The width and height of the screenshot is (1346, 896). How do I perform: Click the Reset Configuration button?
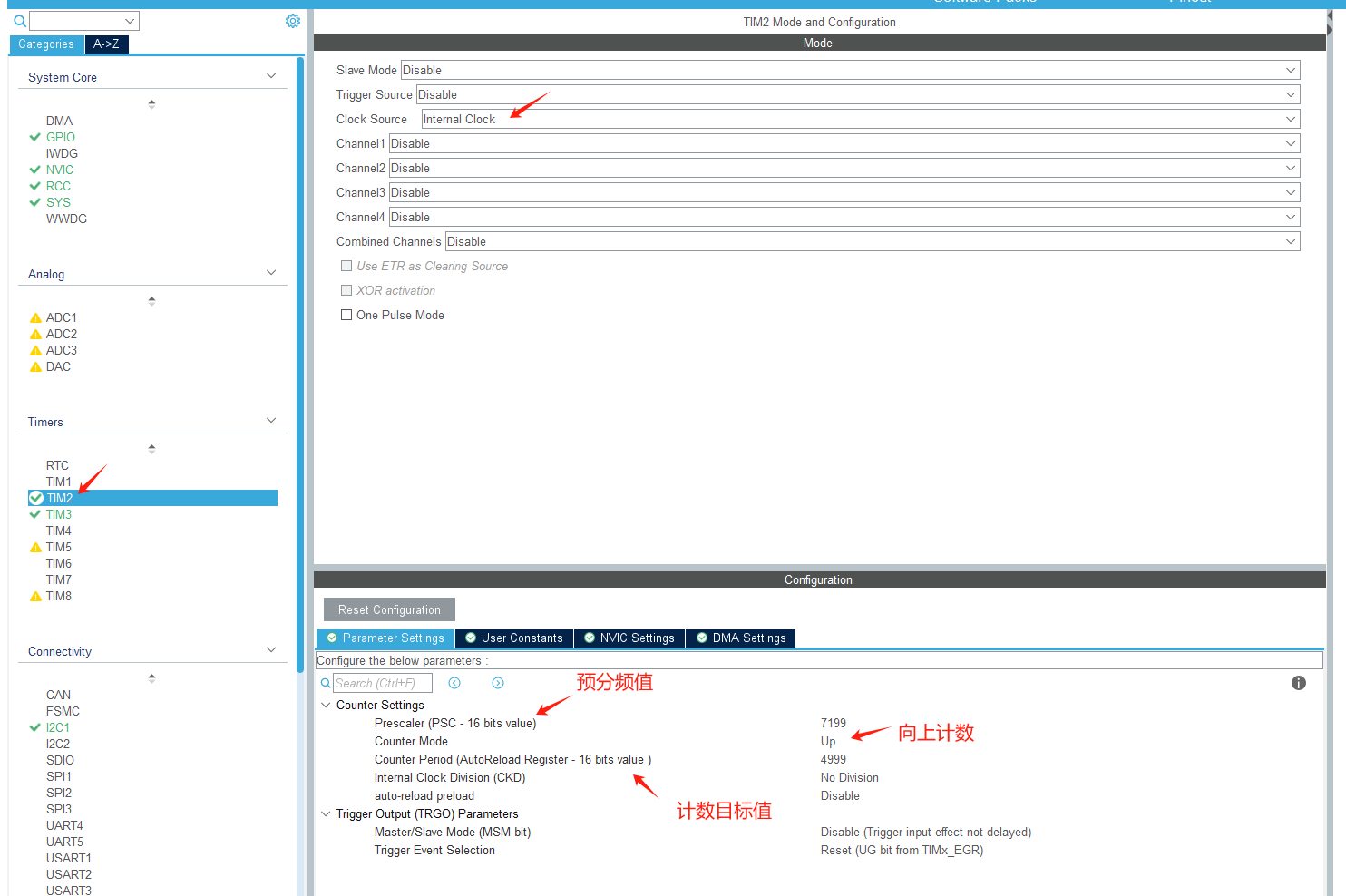[x=389, y=609]
